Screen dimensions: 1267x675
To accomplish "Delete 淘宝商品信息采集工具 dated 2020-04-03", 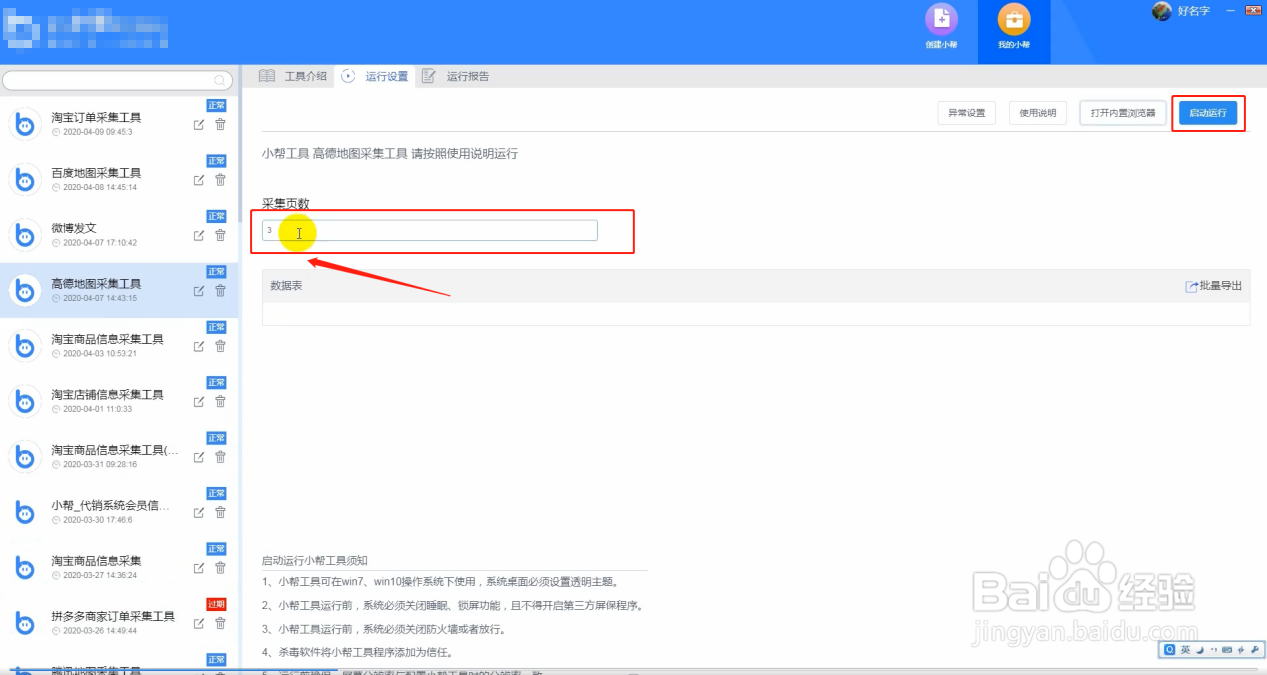I will pyautogui.click(x=220, y=346).
